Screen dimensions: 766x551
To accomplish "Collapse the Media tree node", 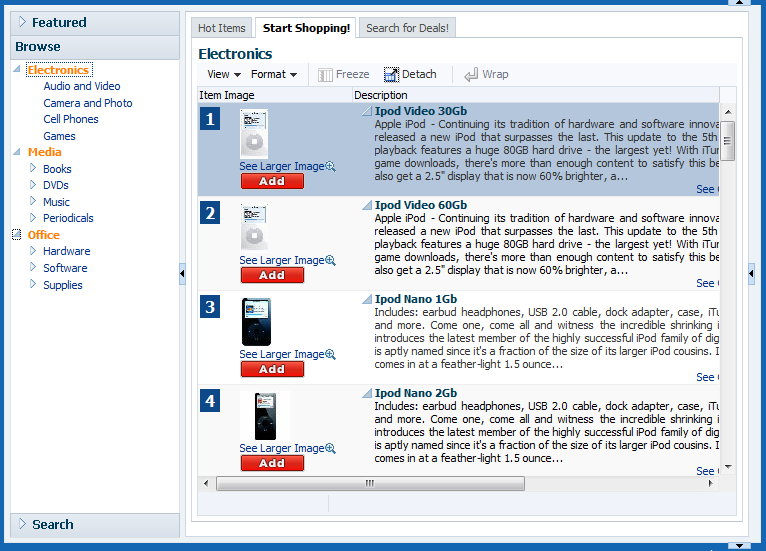I will coord(17,151).
